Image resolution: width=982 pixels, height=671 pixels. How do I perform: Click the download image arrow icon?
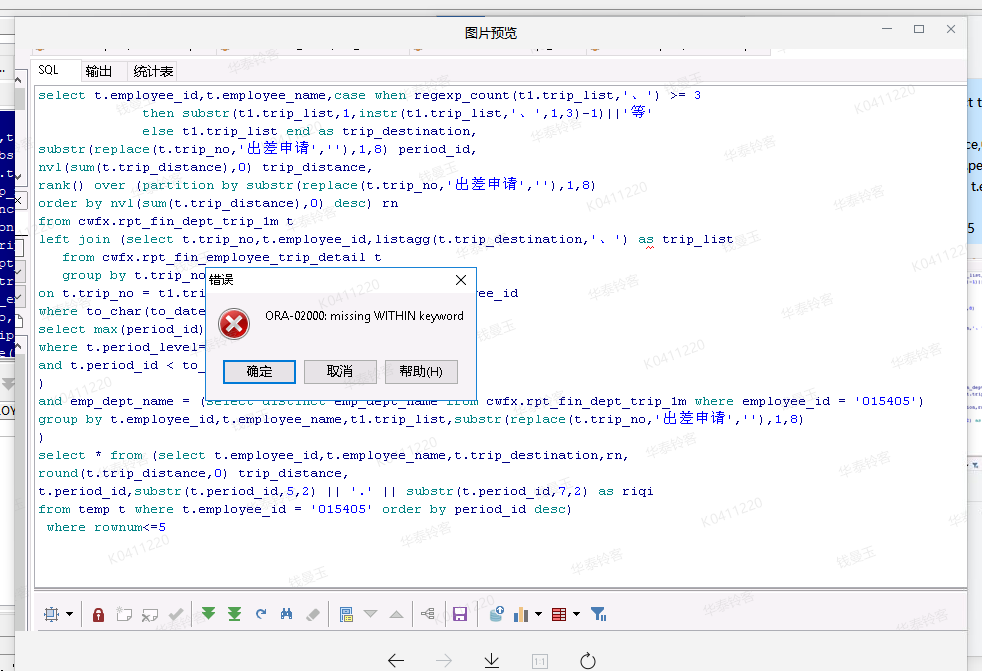tap(492, 660)
